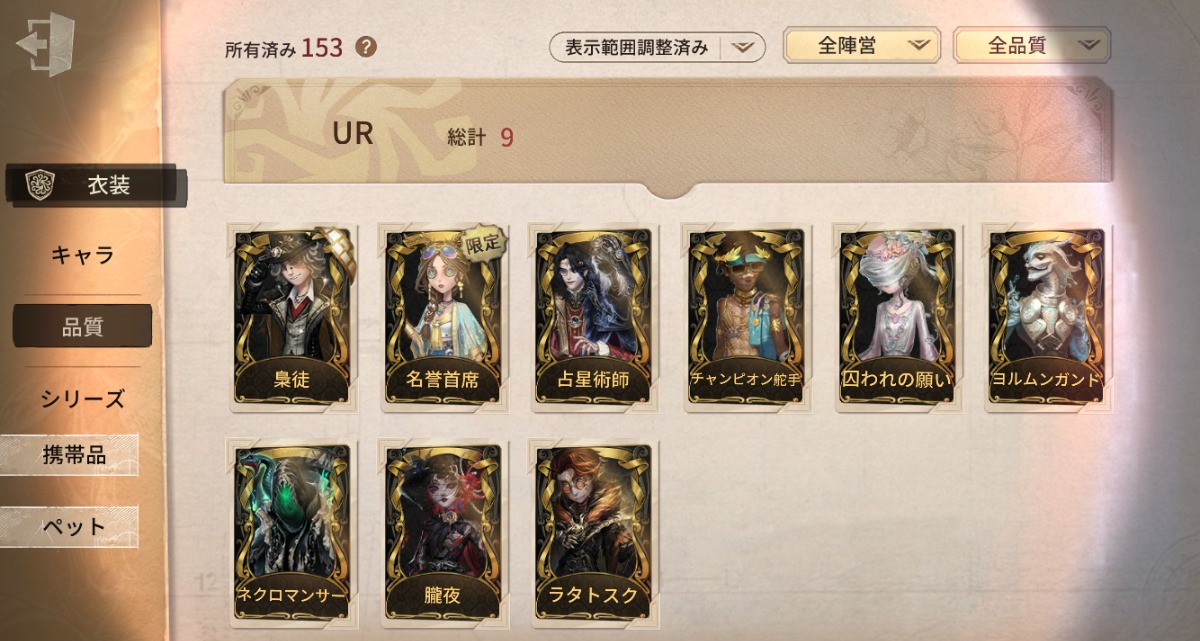Select the 衣装 shield emblem icon
The height and width of the screenshot is (641, 1200).
click(40, 185)
